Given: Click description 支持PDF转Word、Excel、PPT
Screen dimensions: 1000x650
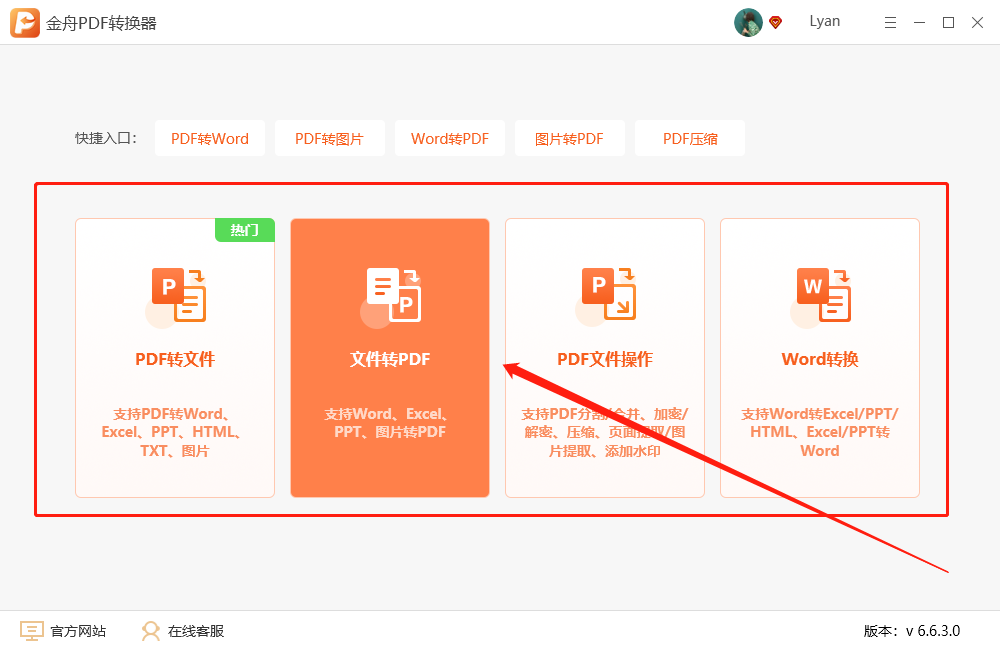Looking at the screenshot, I should point(173,432).
